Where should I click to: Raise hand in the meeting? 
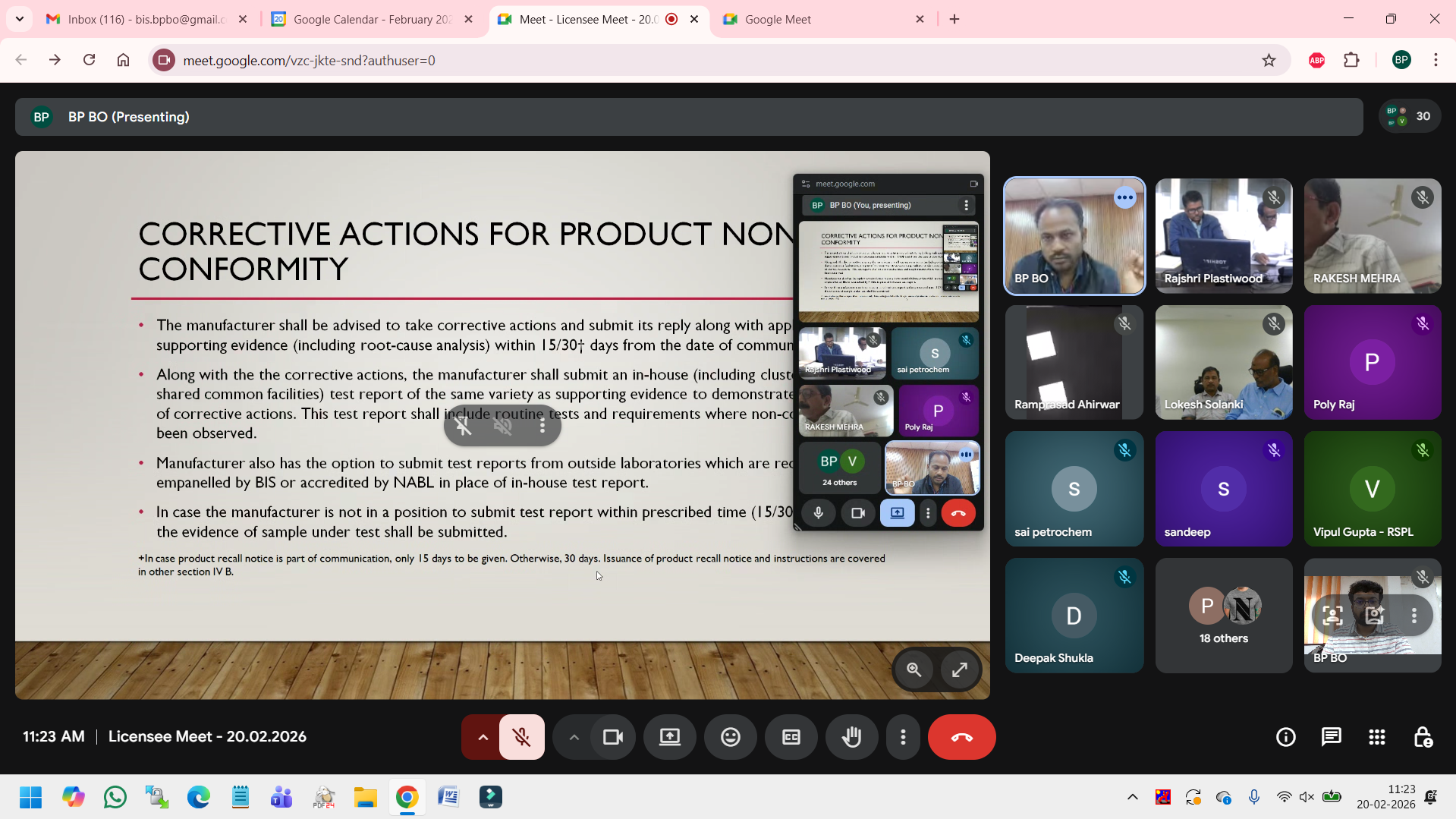(x=851, y=737)
